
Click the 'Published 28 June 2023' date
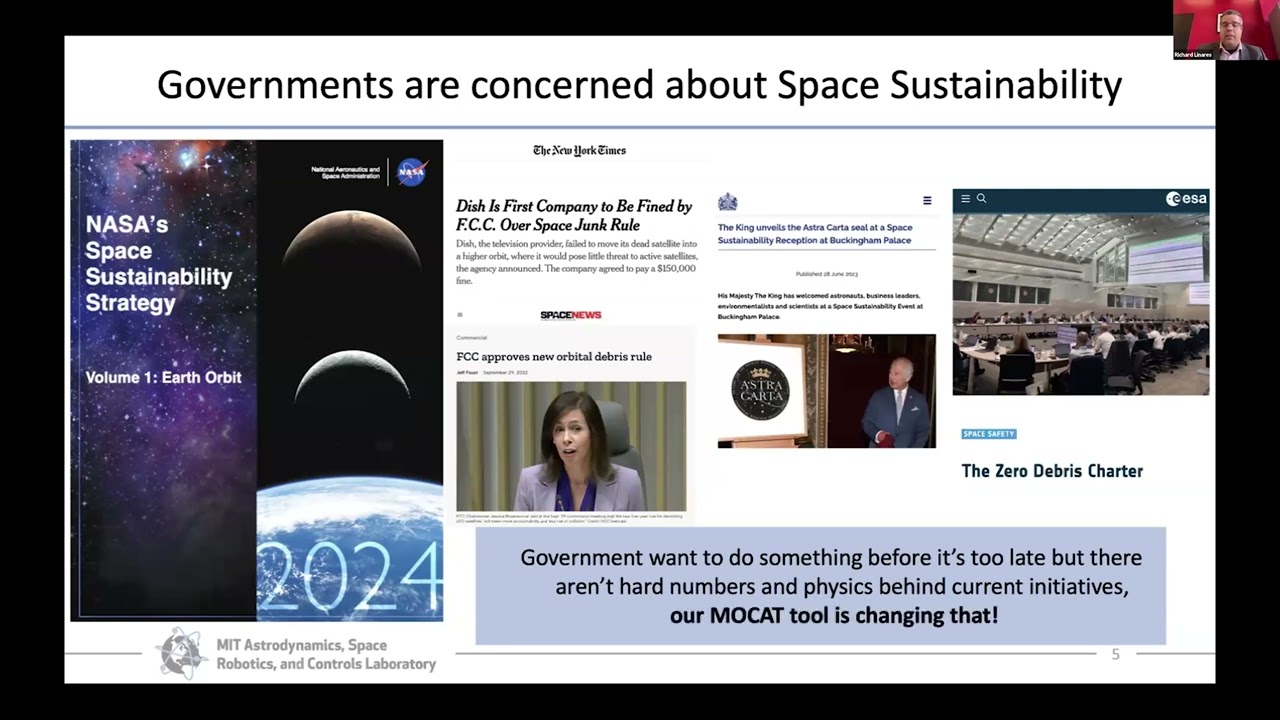coord(827,274)
